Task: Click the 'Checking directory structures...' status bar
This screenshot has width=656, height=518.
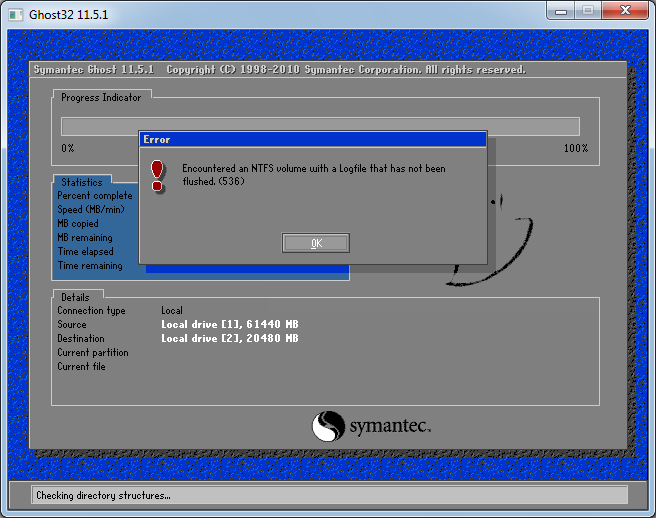Action: pyautogui.click(x=329, y=495)
